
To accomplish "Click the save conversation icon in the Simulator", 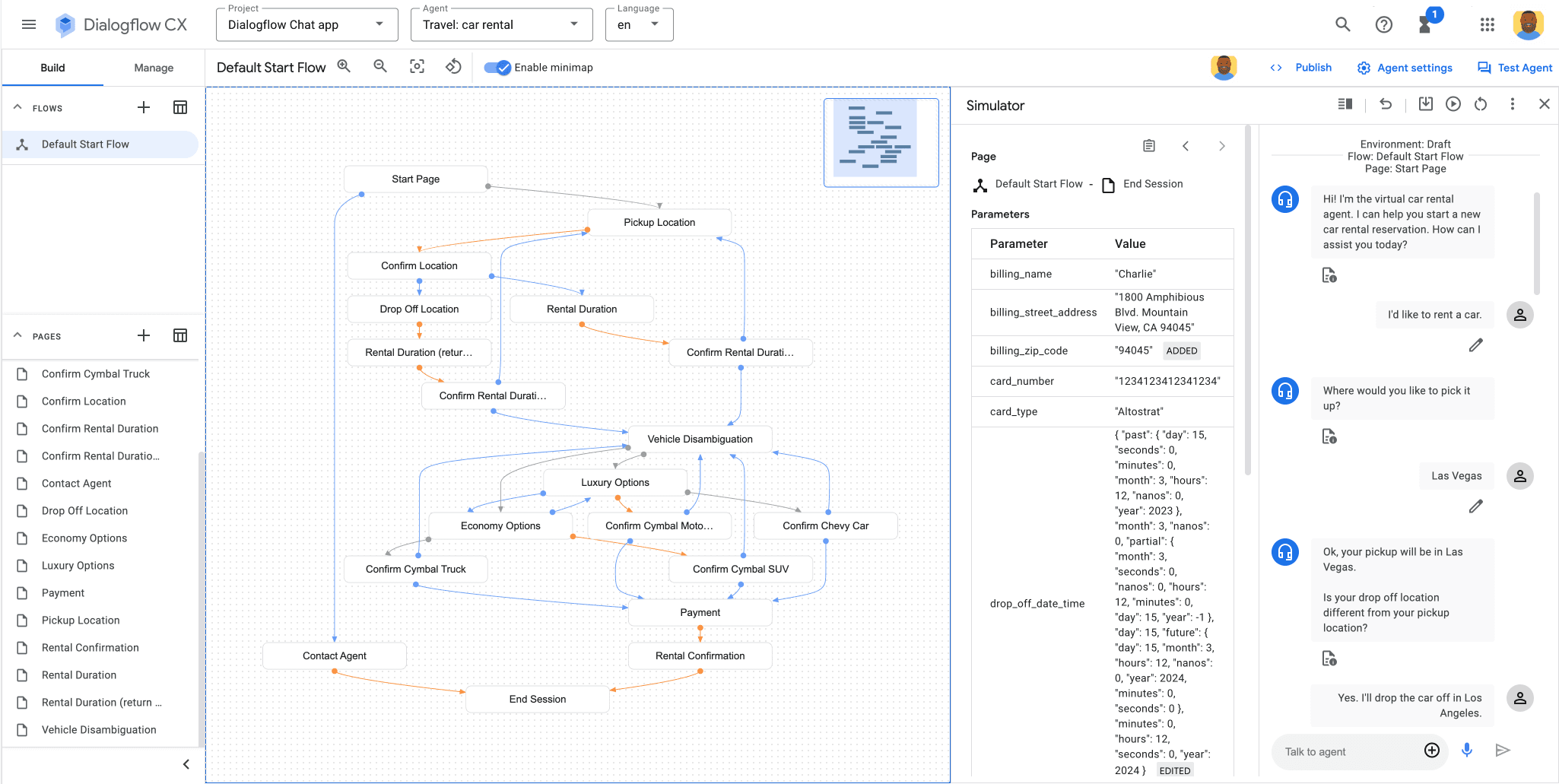I will [1426, 104].
